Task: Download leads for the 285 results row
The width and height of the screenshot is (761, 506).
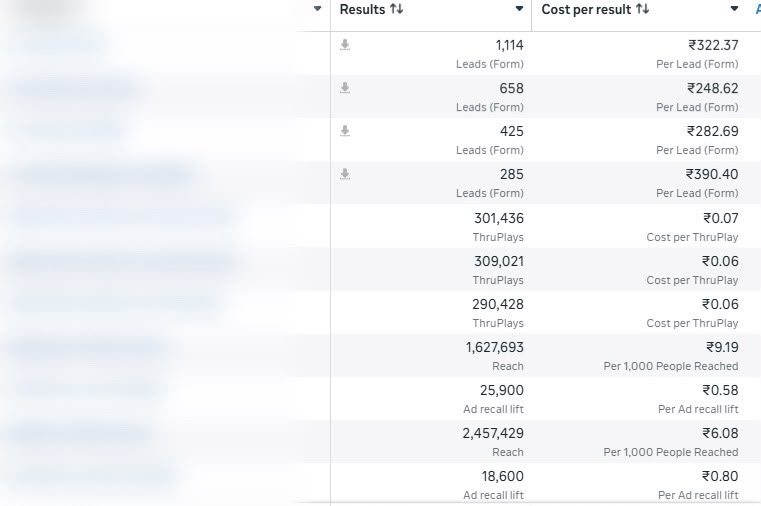Action: tap(345, 174)
